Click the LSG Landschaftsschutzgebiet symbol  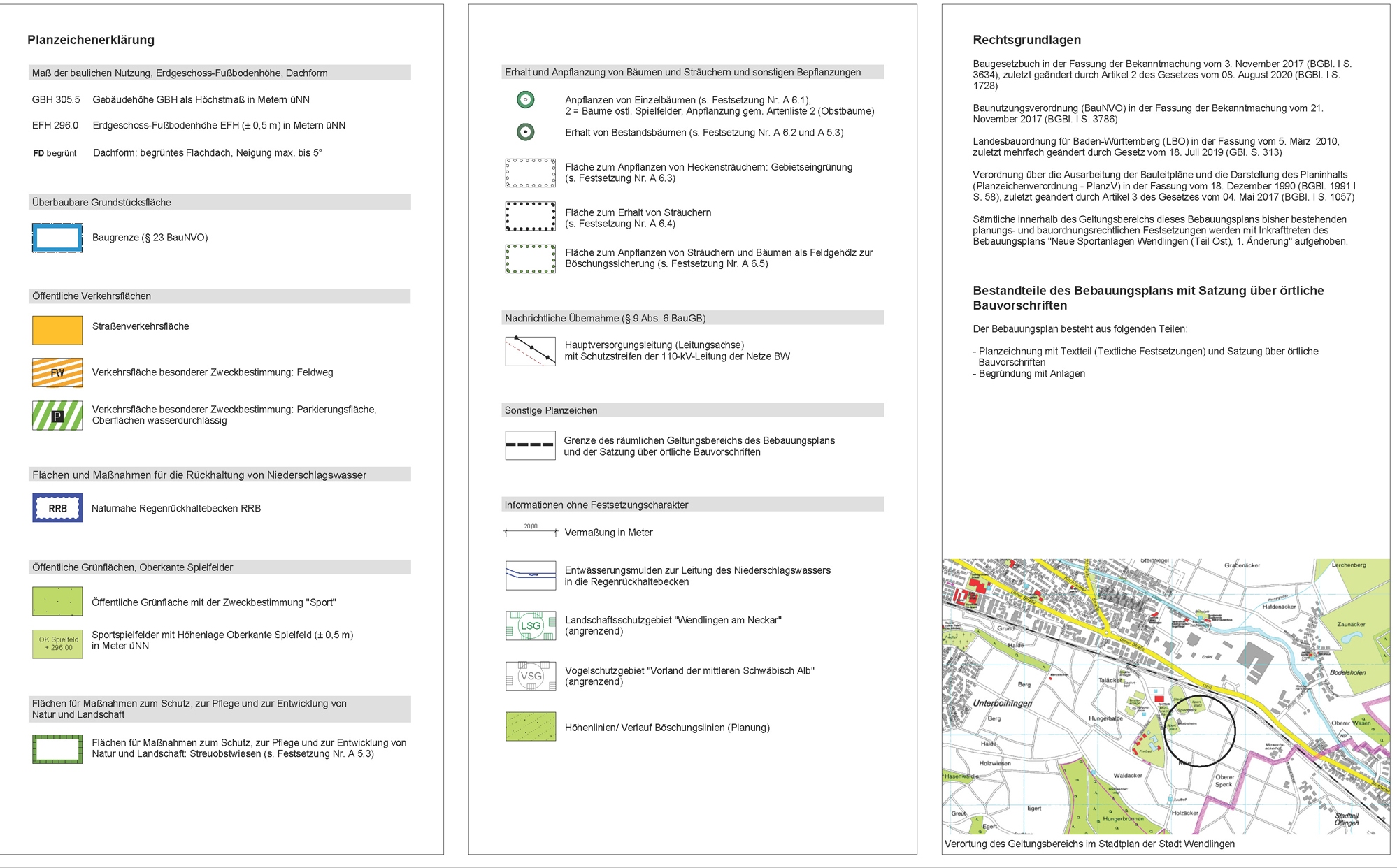pos(531,625)
